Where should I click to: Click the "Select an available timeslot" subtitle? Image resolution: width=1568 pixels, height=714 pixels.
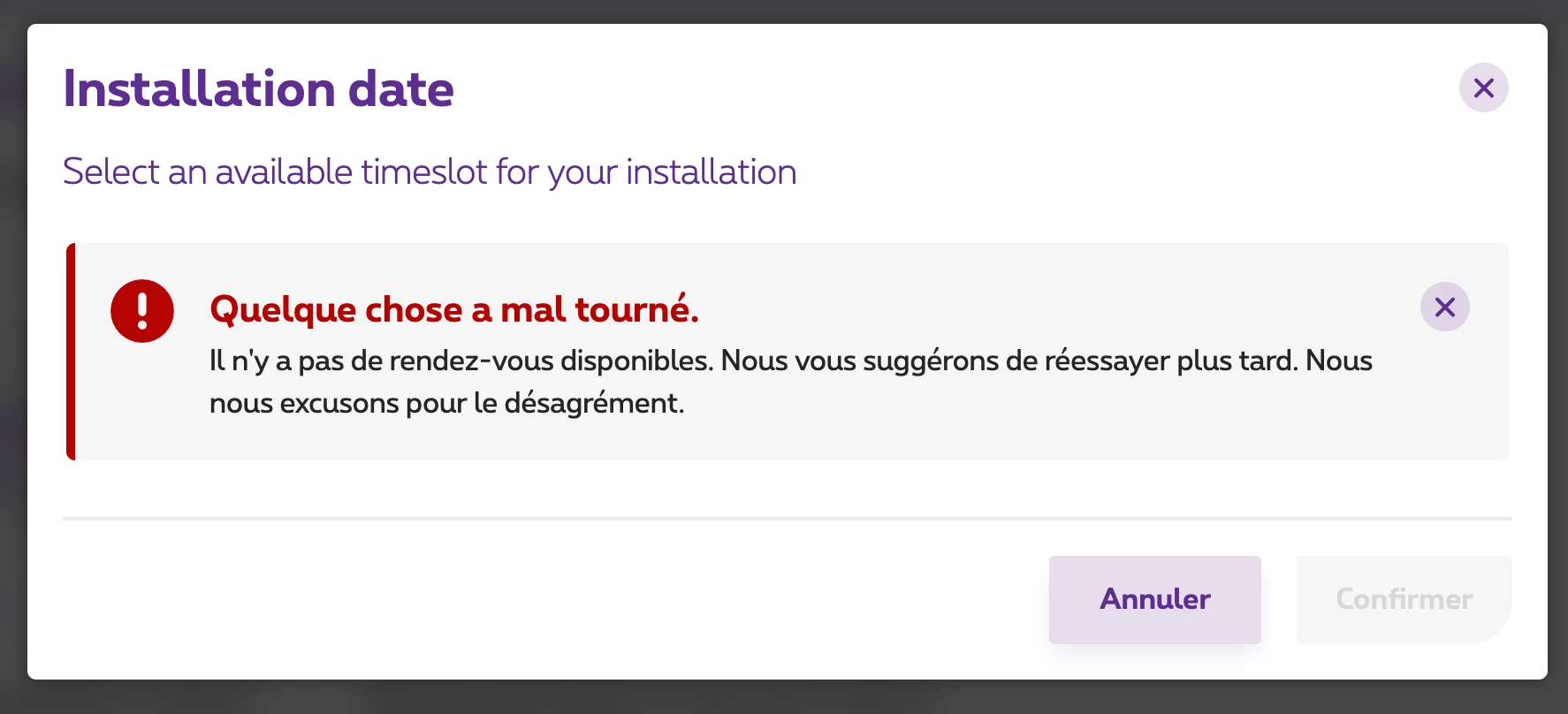pyautogui.click(x=430, y=171)
